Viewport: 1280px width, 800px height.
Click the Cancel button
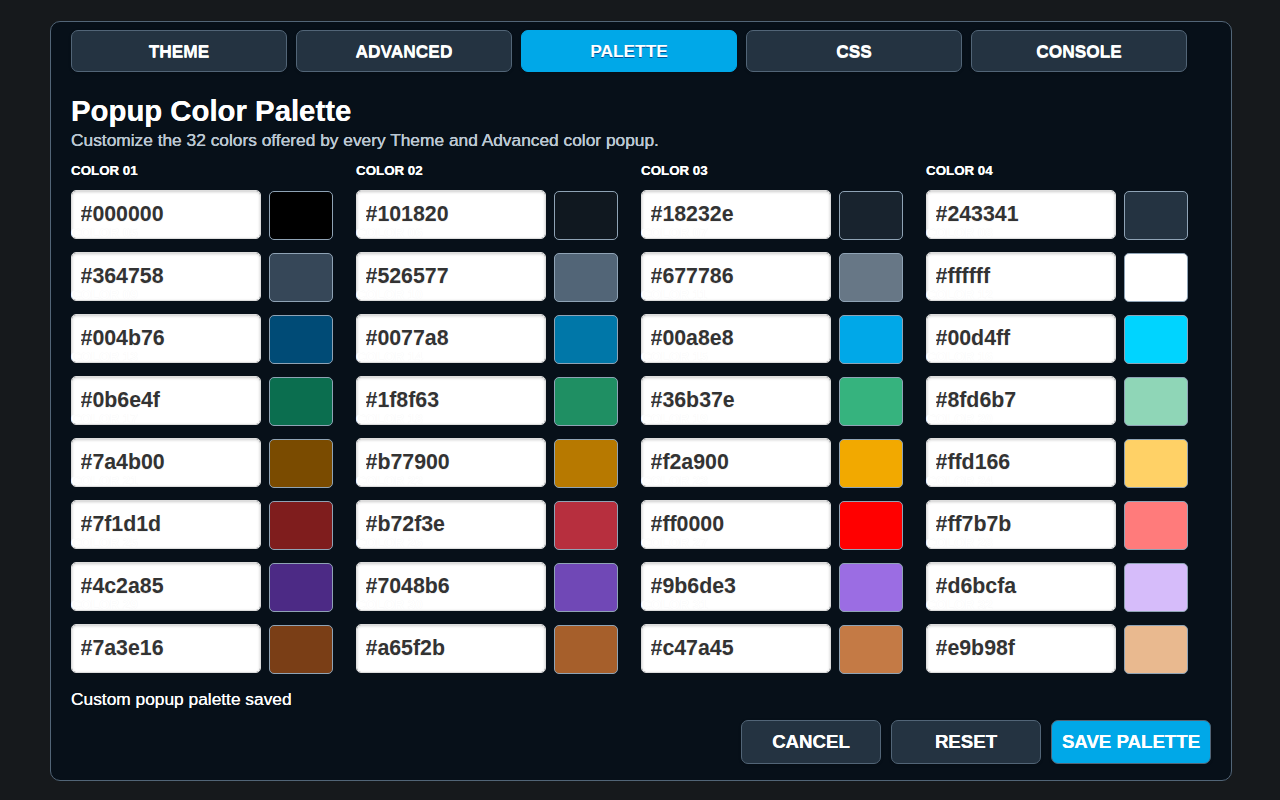[811, 742]
